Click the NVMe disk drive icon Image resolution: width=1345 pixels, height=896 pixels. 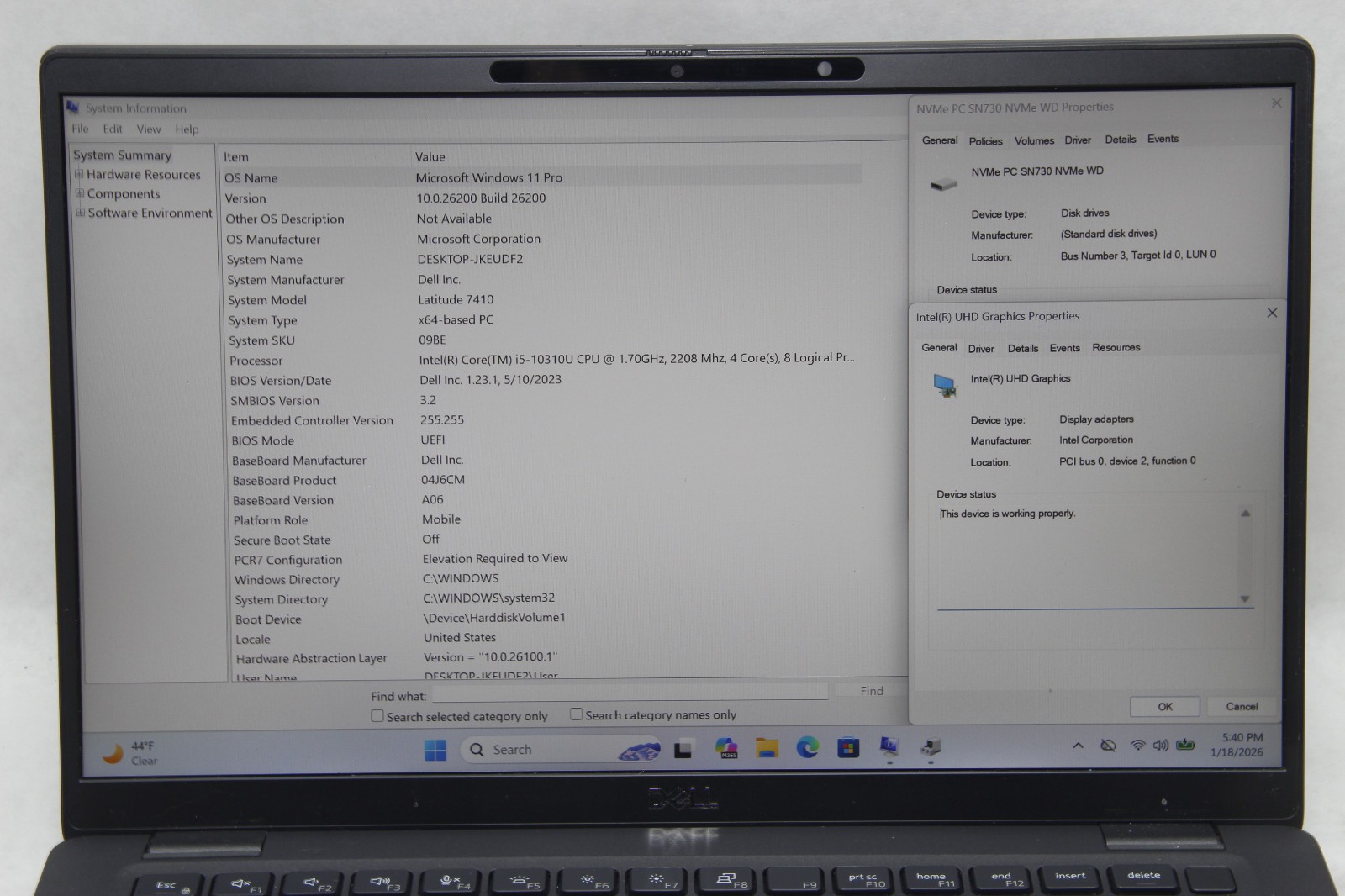point(944,184)
